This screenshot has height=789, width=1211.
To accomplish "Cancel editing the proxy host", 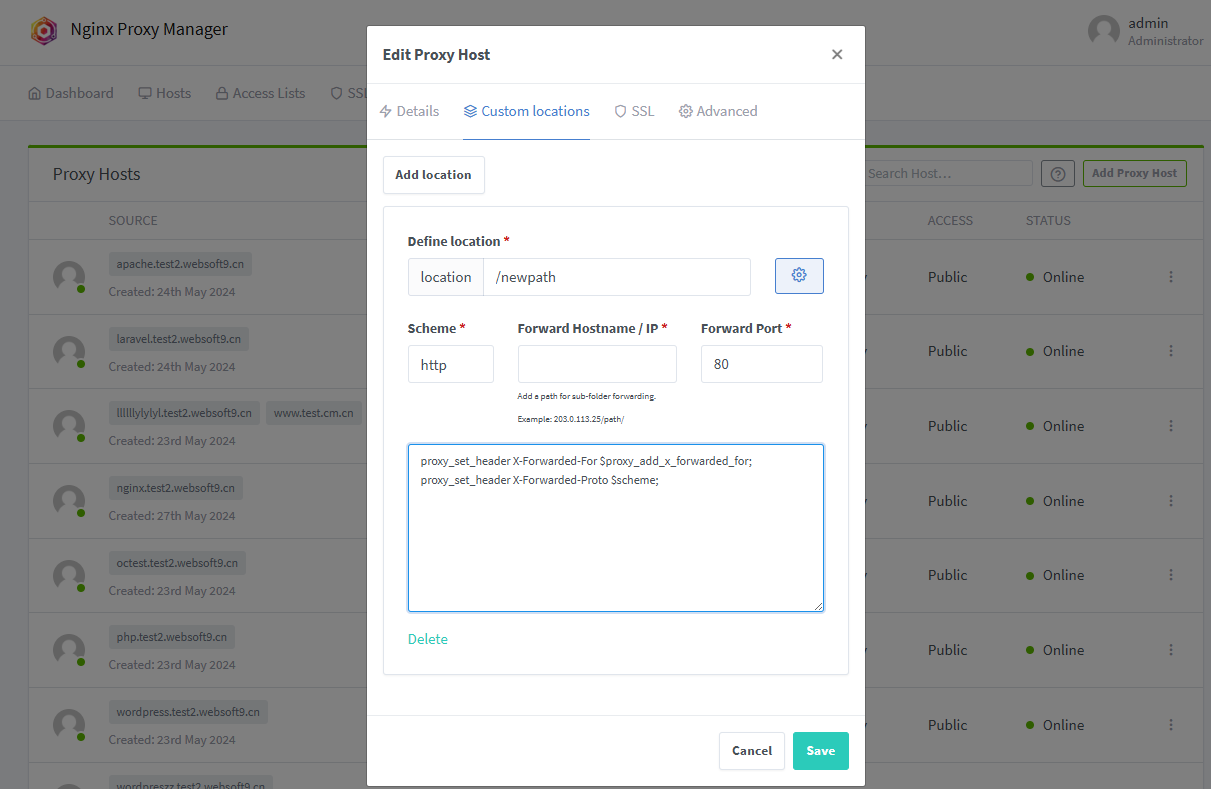I will click(x=751, y=751).
